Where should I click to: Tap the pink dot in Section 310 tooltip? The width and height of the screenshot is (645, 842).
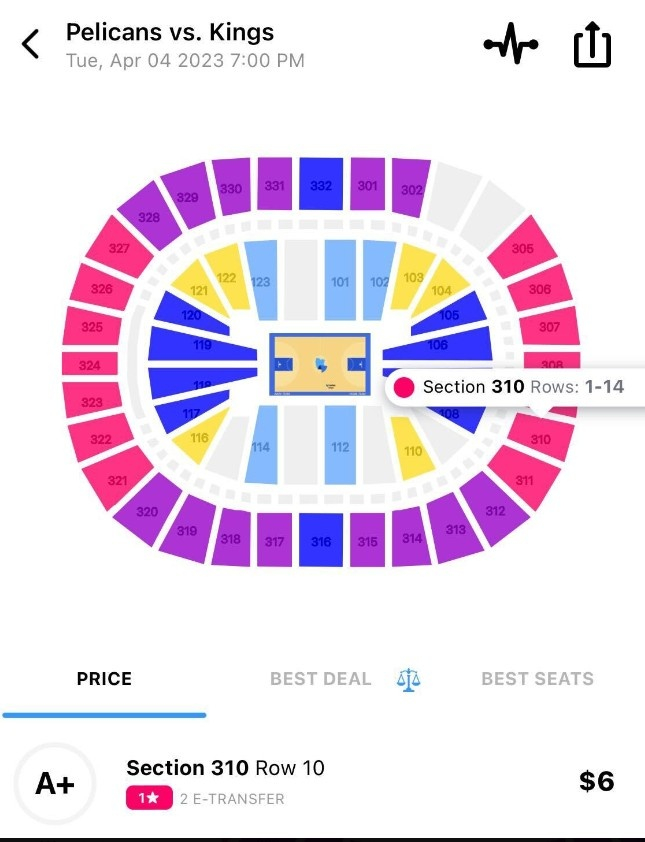click(404, 387)
